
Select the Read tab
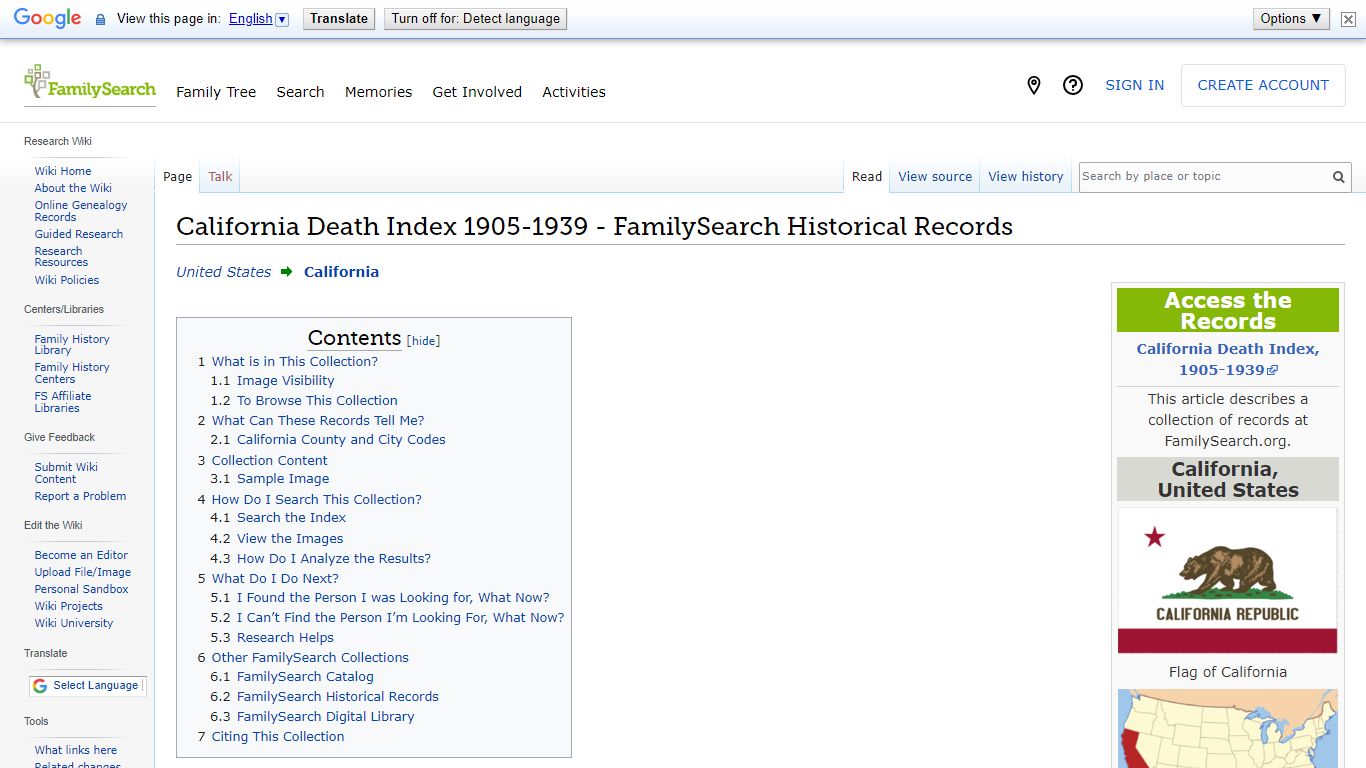(867, 177)
